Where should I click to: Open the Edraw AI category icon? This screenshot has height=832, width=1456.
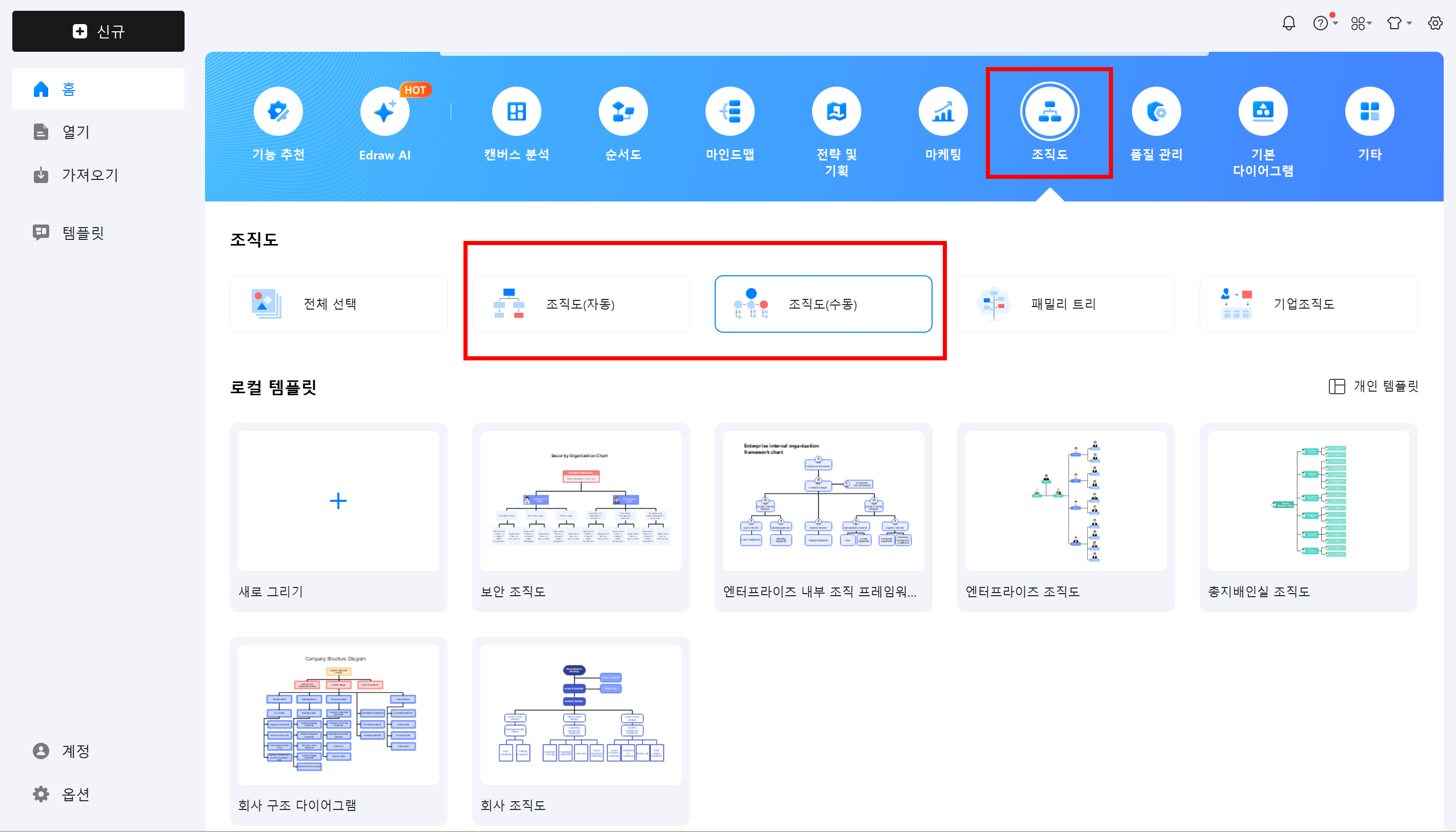point(385,112)
